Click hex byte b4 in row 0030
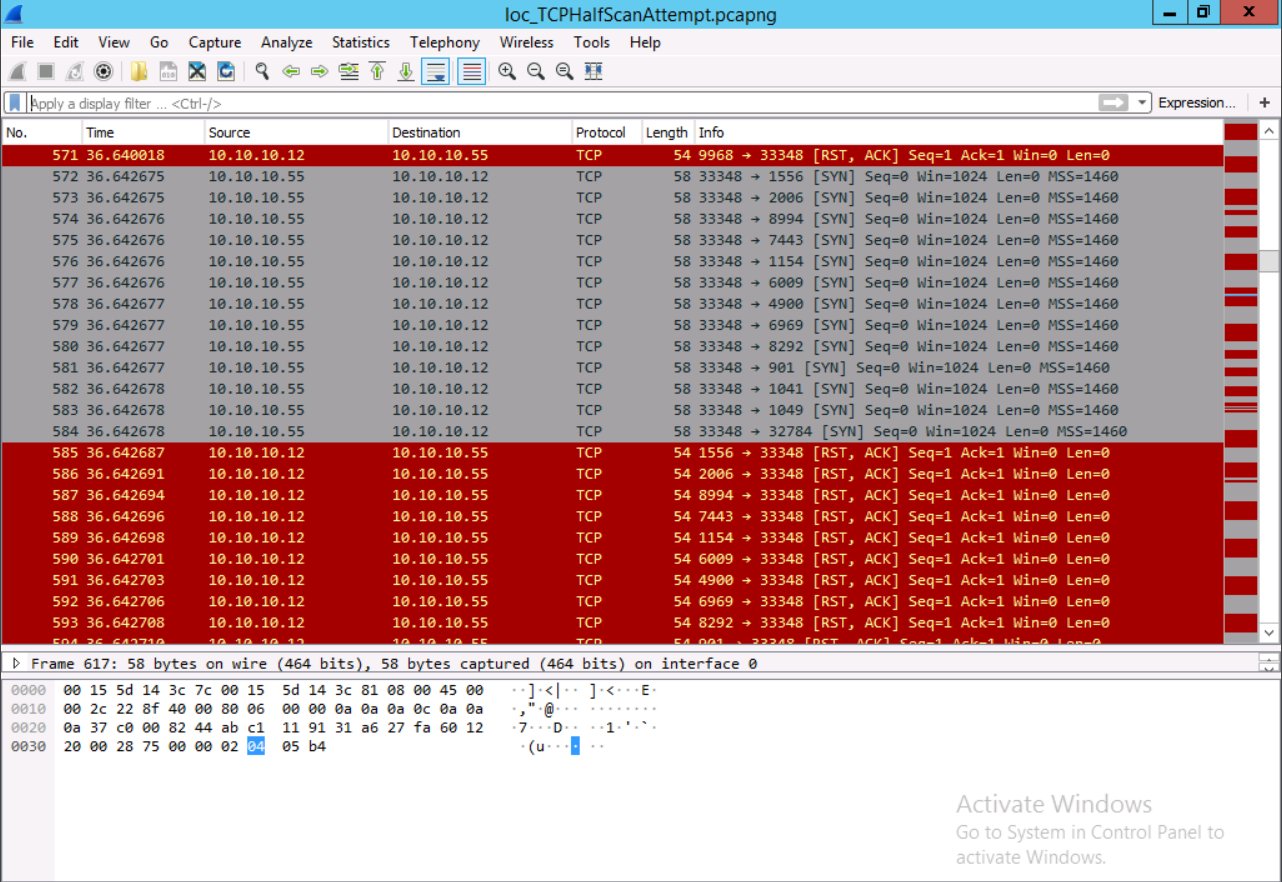Screen dimensions: 1282x882 coord(317,746)
